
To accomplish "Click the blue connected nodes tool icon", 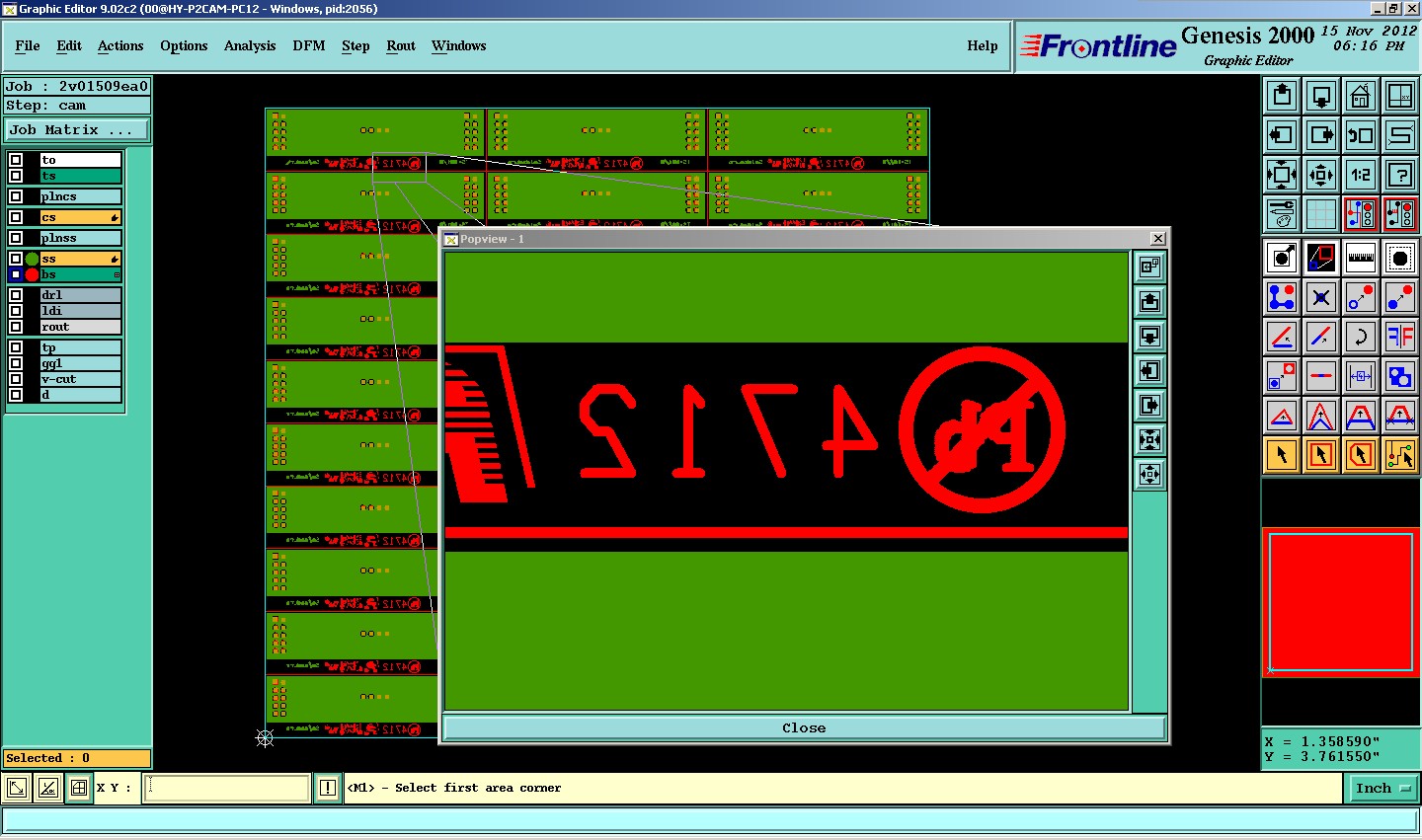I will 1282,297.
